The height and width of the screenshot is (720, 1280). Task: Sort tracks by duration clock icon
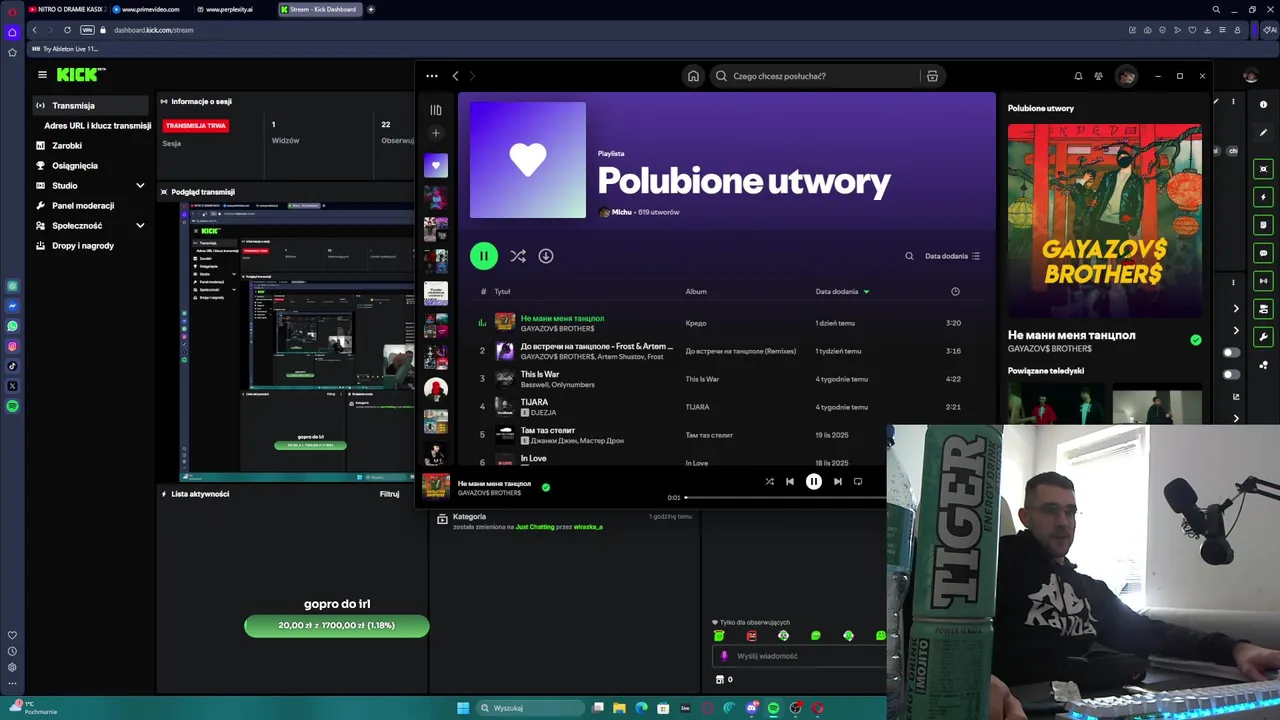tap(955, 291)
